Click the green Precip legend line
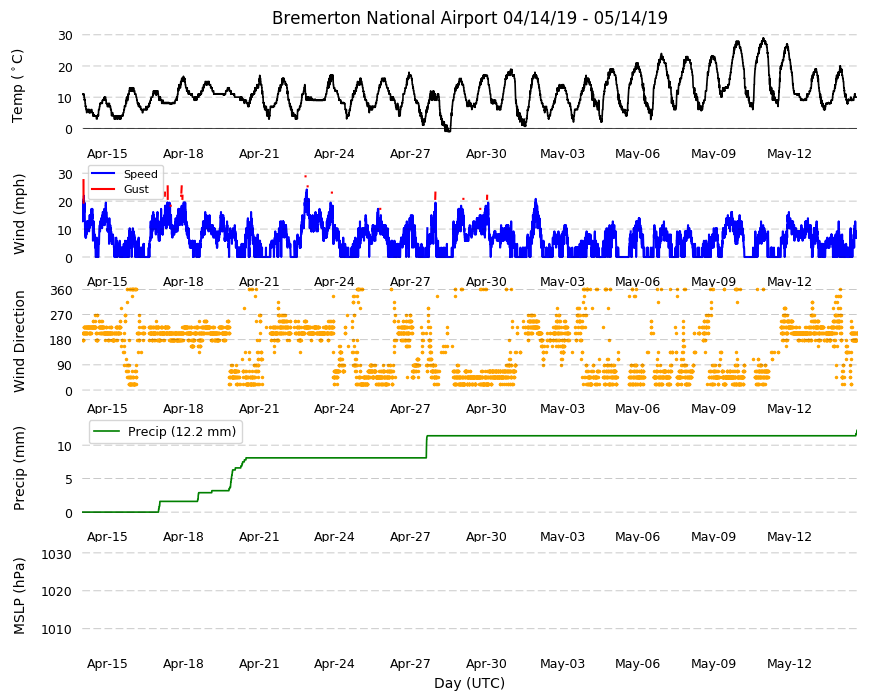Screen dimensions: 870x700 [x=107, y=432]
